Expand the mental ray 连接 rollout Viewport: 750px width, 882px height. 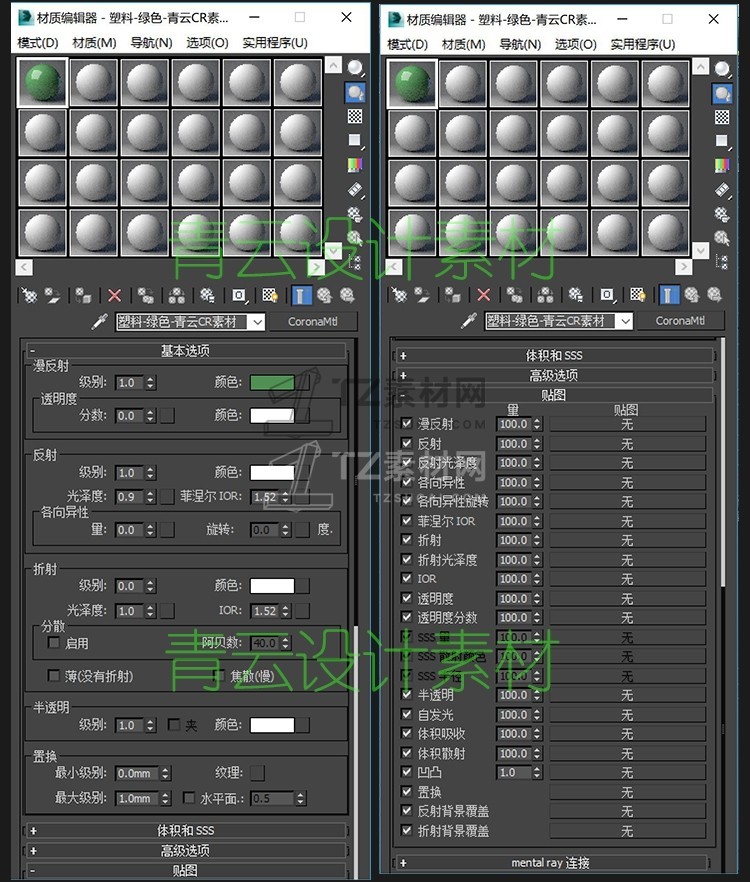coord(550,862)
